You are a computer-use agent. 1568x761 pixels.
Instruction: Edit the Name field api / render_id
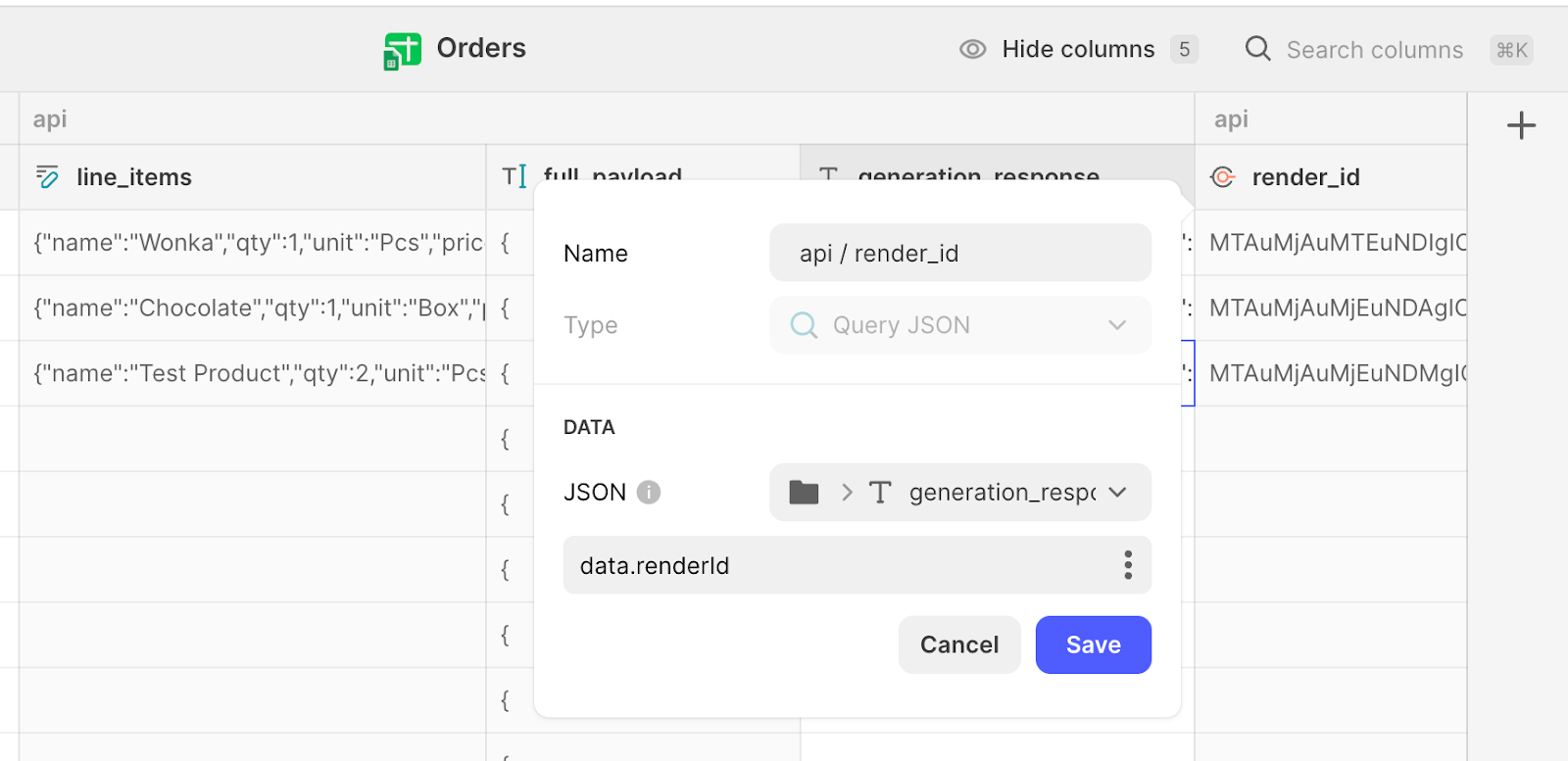pos(960,253)
